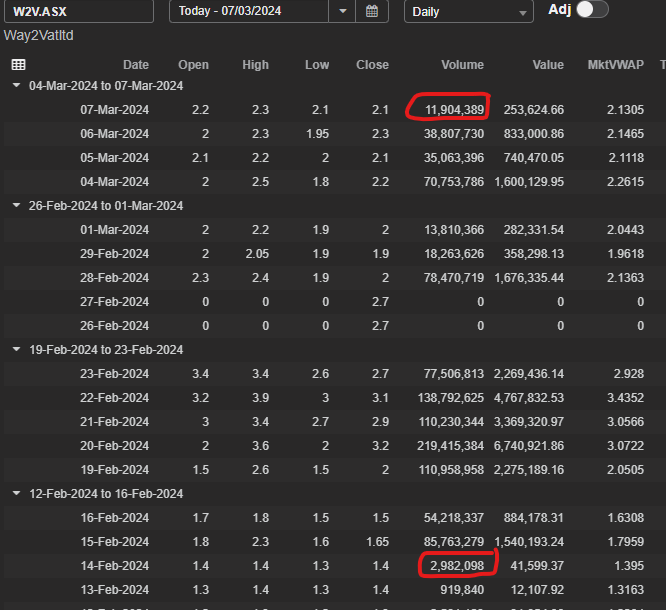Select the 23-Feb-2024 date cell
The image size is (666, 610).
click(114, 374)
